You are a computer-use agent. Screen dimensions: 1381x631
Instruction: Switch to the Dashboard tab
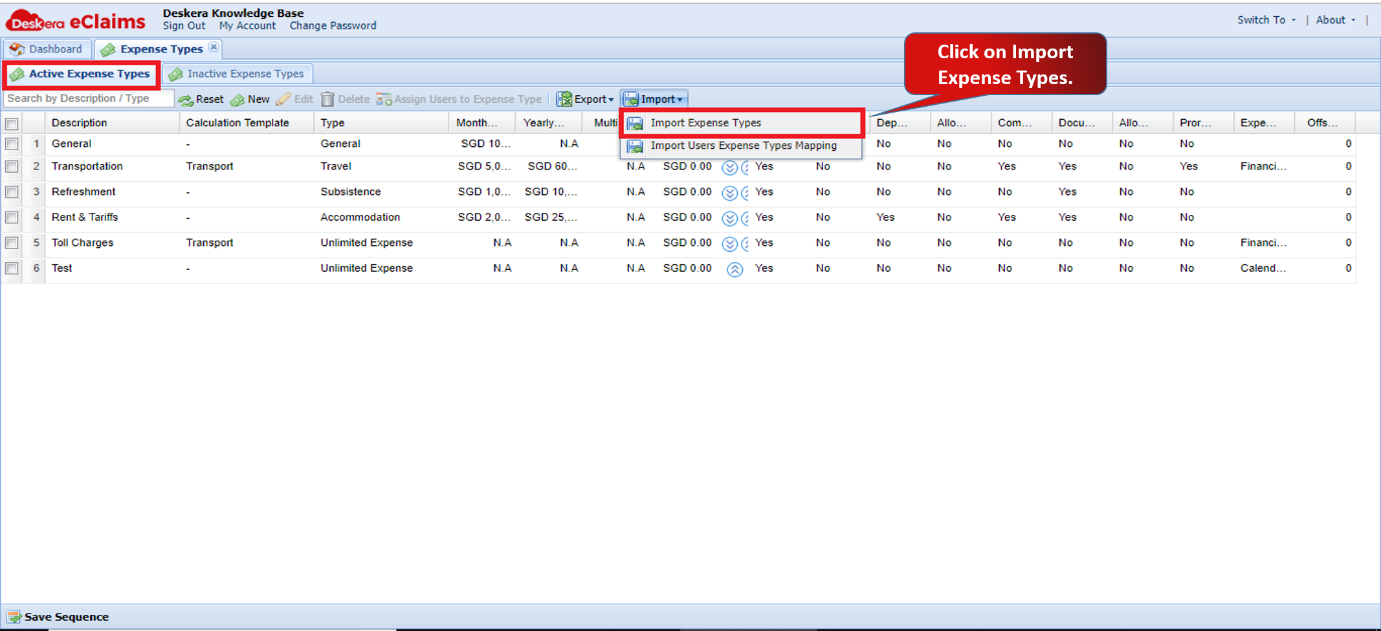47,49
